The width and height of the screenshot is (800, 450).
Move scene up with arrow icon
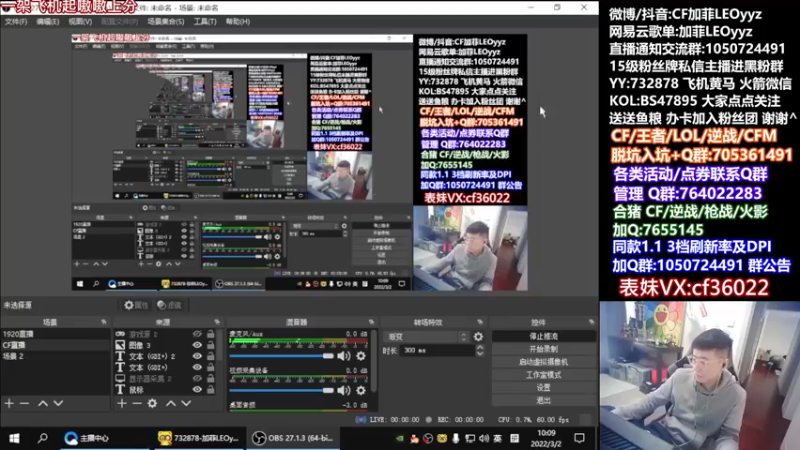click(43, 404)
